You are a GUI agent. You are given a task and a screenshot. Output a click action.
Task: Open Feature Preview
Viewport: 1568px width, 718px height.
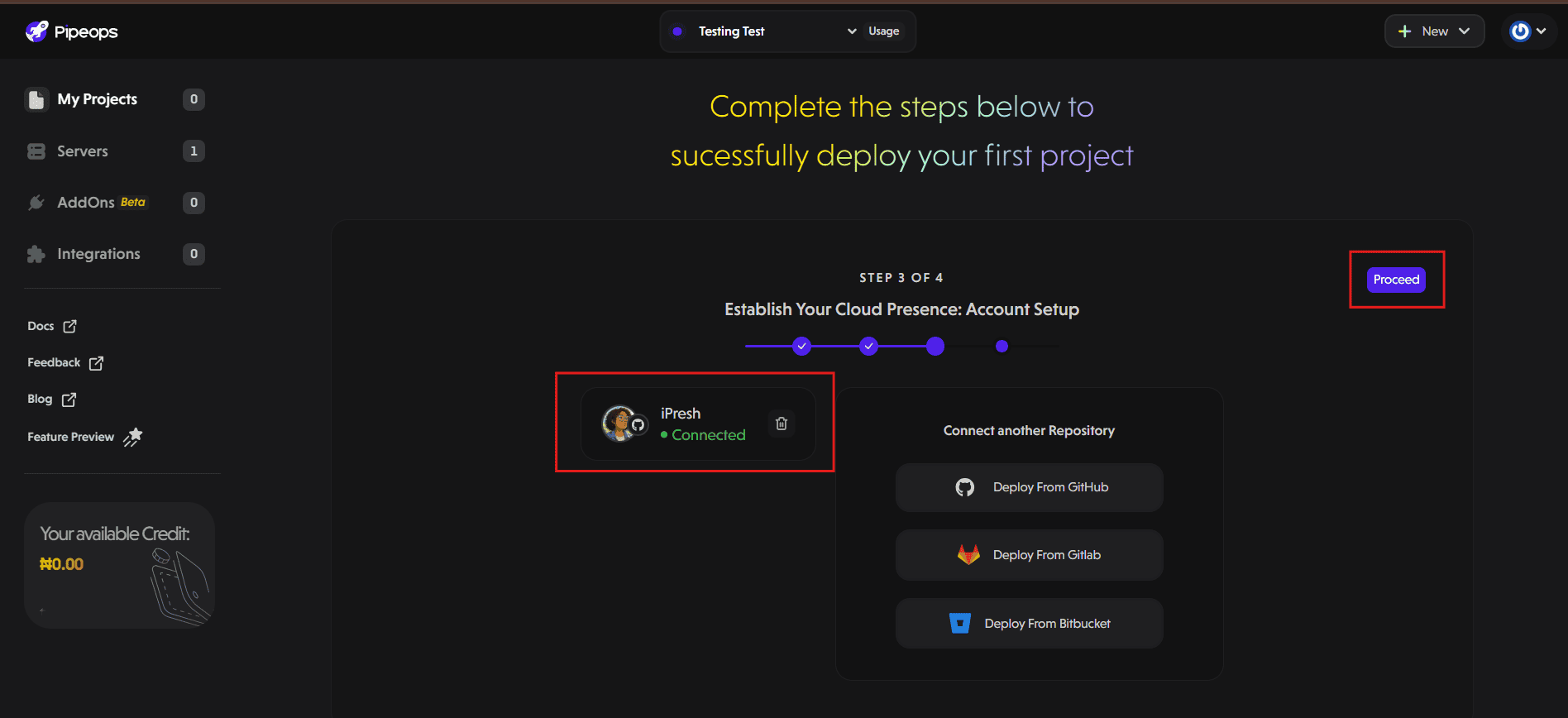point(85,437)
